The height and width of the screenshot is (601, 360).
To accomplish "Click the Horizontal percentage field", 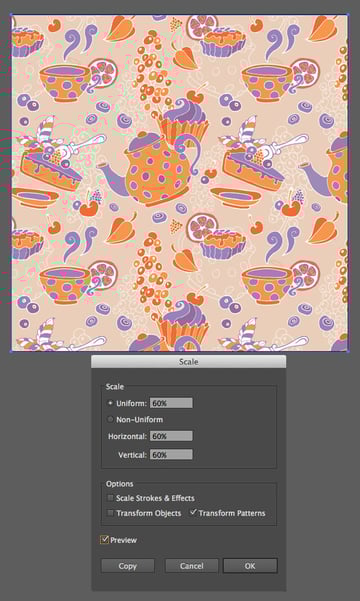I will 171,436.
